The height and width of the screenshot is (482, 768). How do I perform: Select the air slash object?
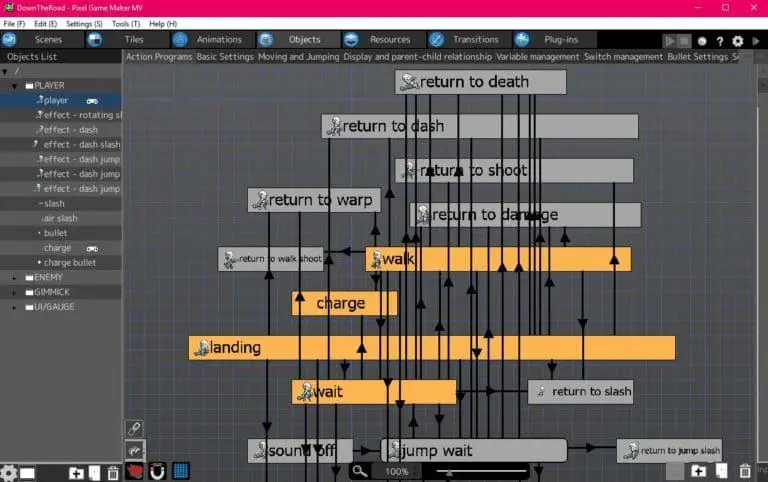click(61, 218)
